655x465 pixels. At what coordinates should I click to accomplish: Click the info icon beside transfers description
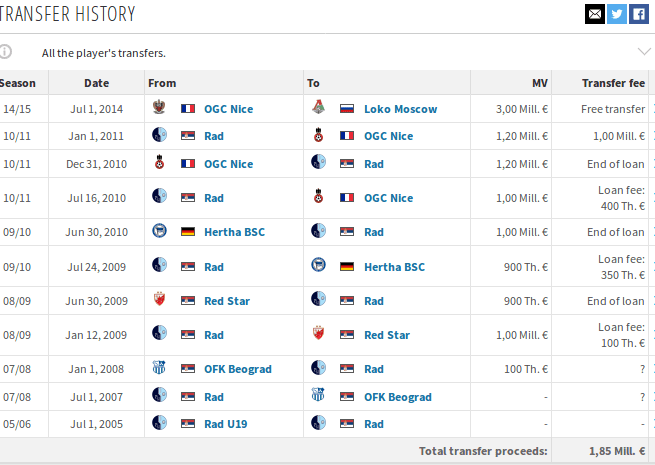tap(6, 52)
